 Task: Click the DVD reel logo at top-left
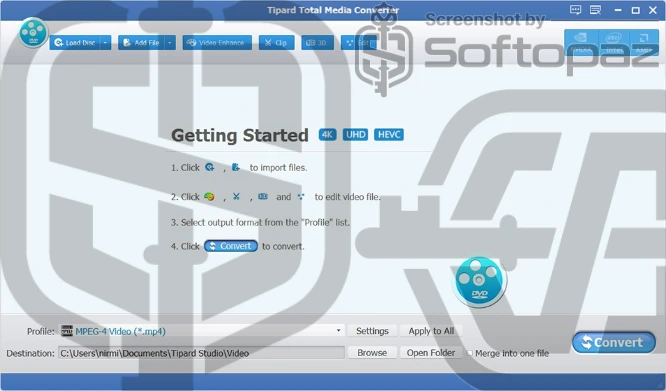point(33,32)
